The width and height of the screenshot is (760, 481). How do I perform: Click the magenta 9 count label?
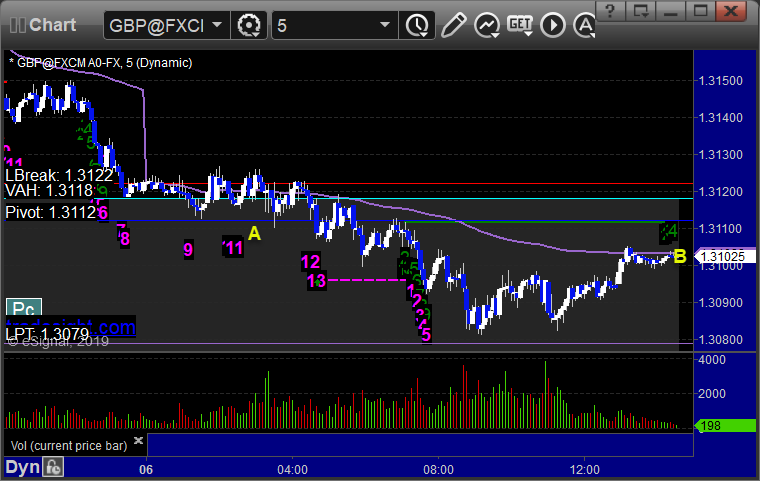coord(188,249)
